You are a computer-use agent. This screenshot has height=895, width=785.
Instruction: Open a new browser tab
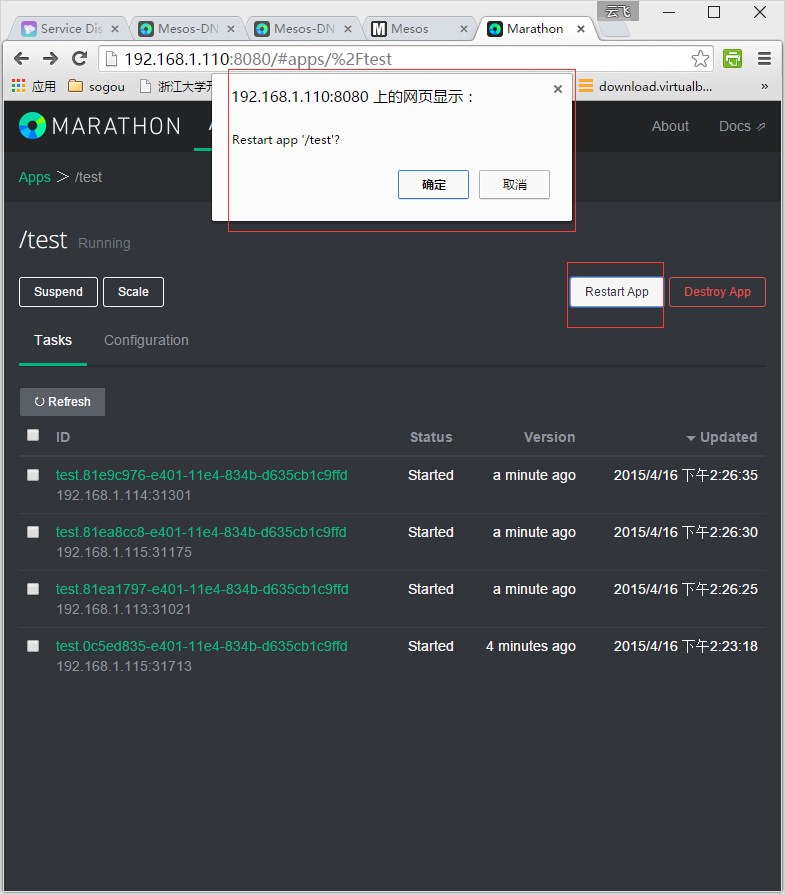tap(614, 29)
